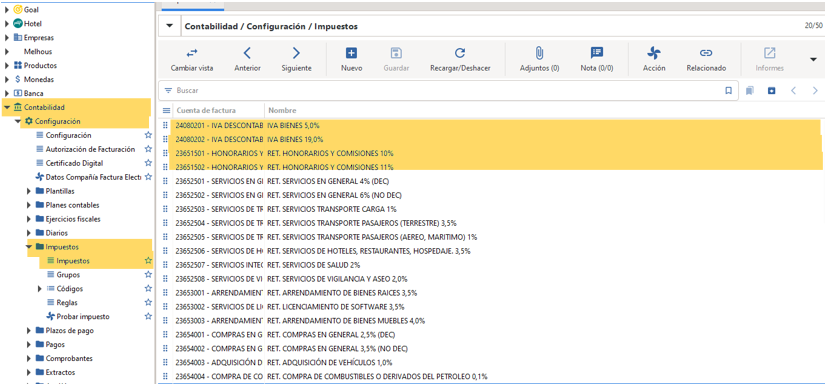
Task: Click the Cambiar vista toolbar icon
Action: tap(192, 53)
